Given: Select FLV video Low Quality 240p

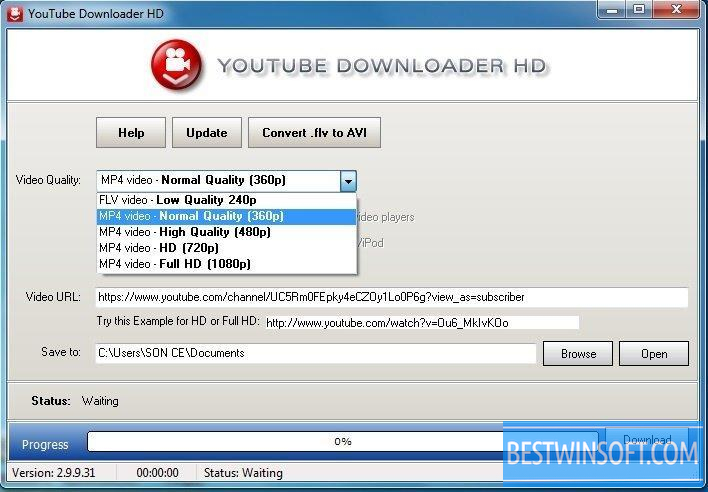Looking at the screenshot, I should coord(227,200).
